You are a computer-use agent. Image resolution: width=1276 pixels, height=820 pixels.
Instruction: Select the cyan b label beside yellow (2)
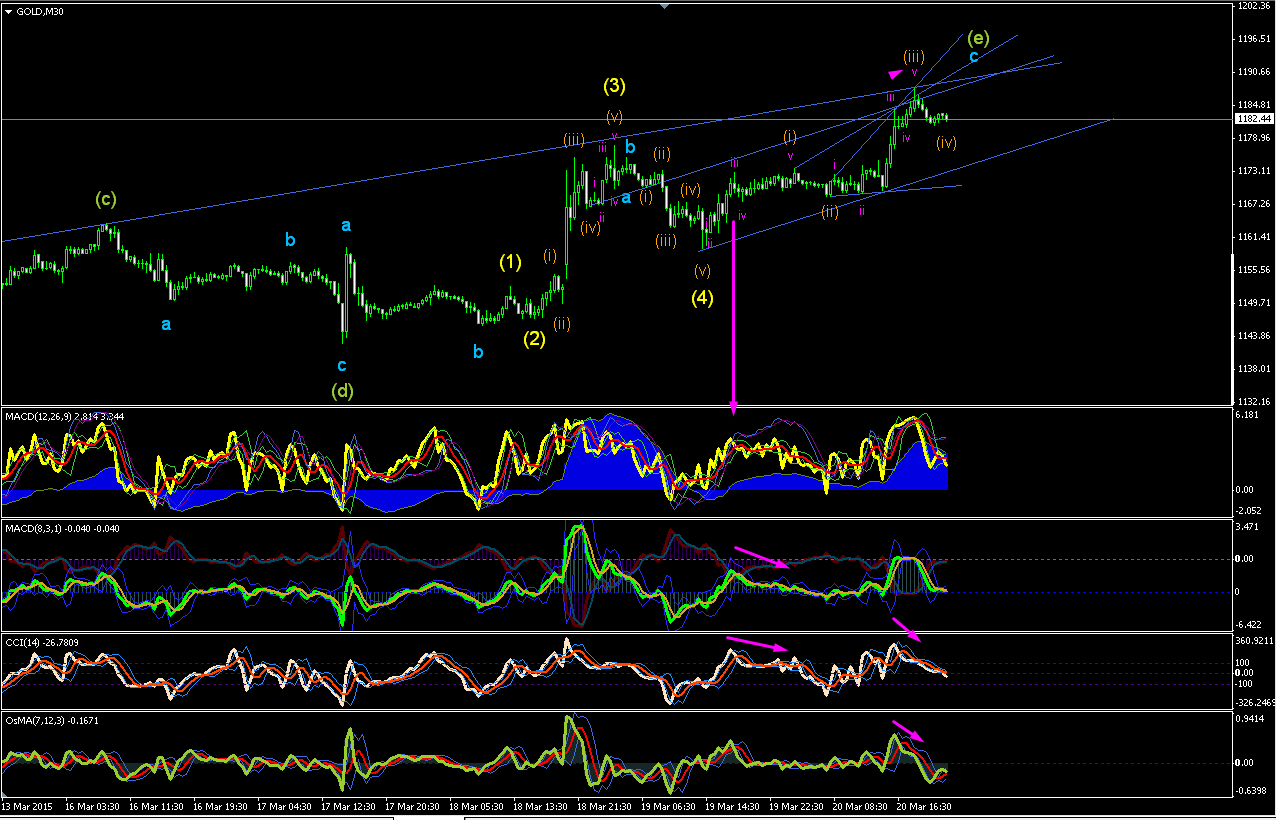[x=478, y=351]
